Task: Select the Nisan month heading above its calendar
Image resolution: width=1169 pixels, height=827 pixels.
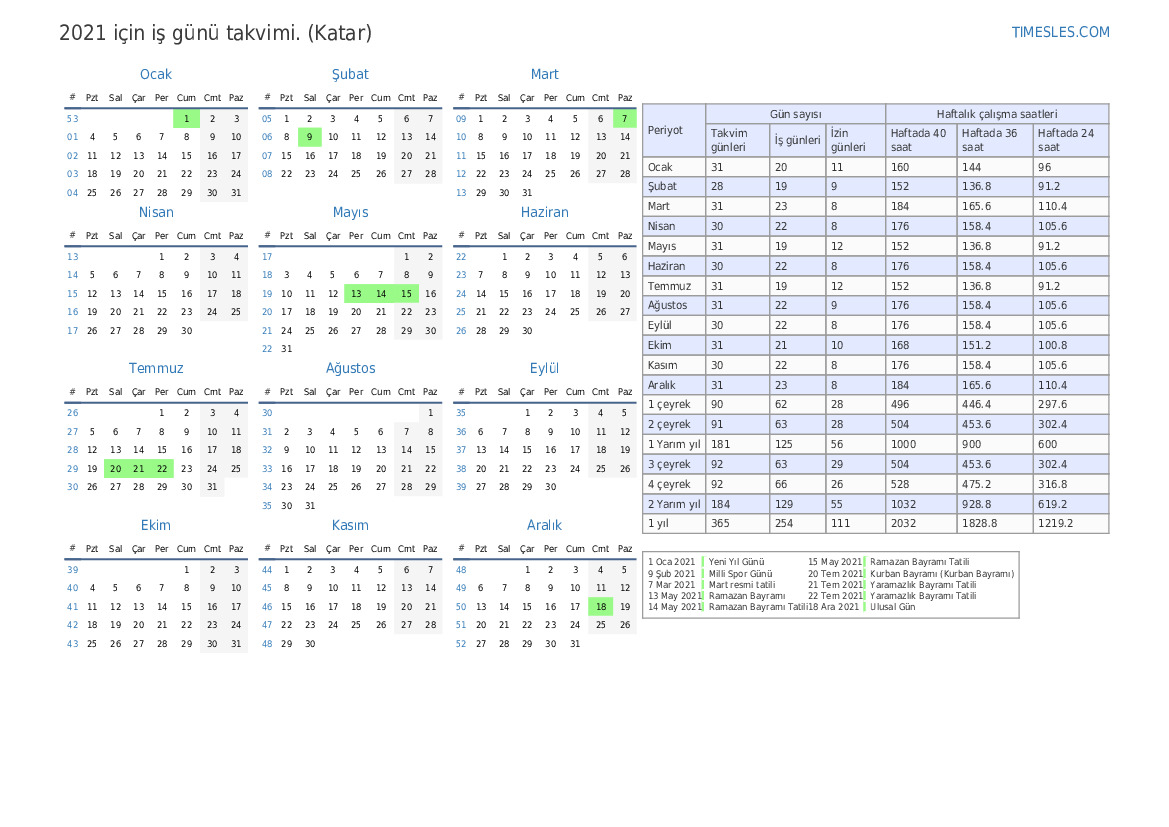Action: (156, 212)
